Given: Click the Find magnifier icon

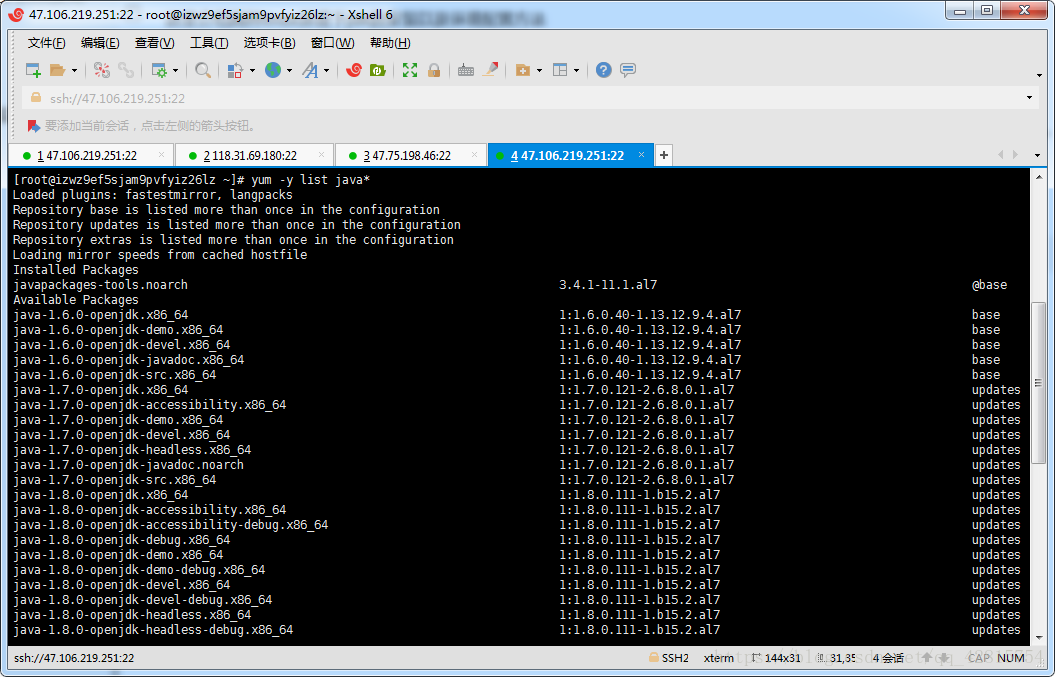Looking at the screenshot, I should point(203,70).
